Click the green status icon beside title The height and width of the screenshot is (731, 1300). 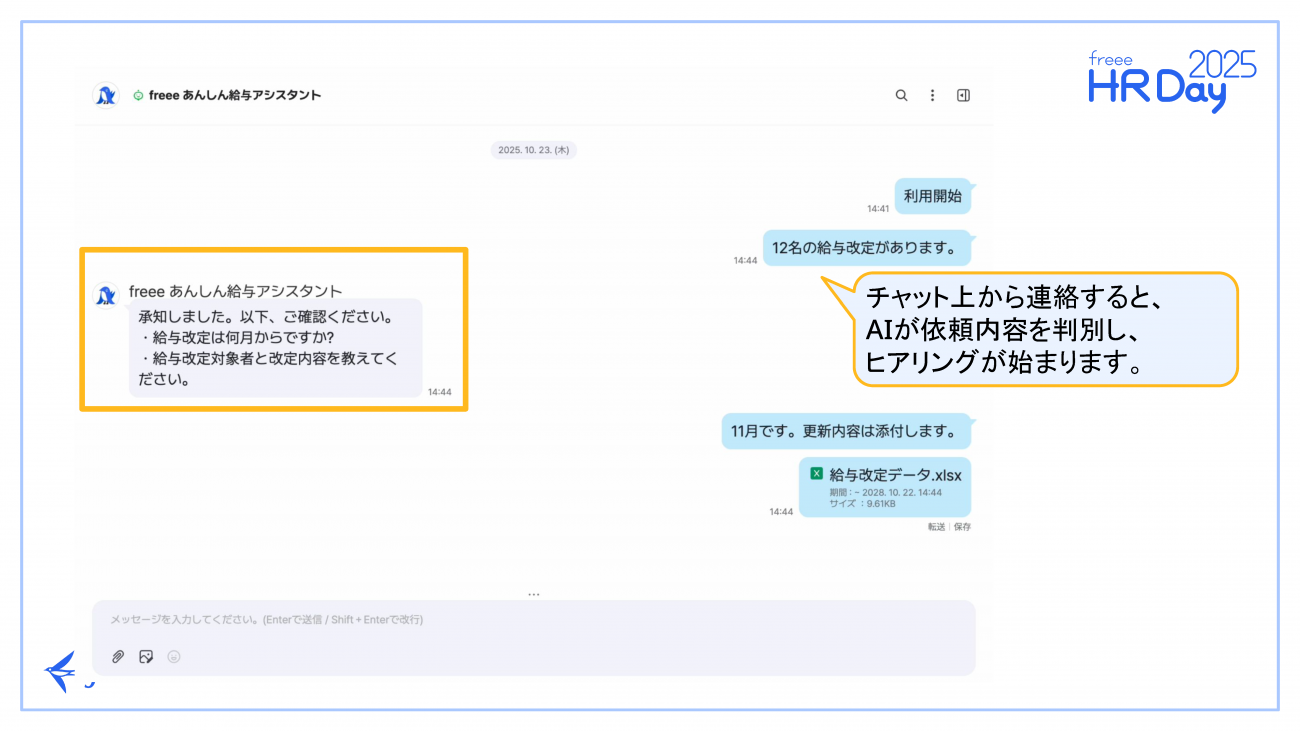[x=138, y=96]
